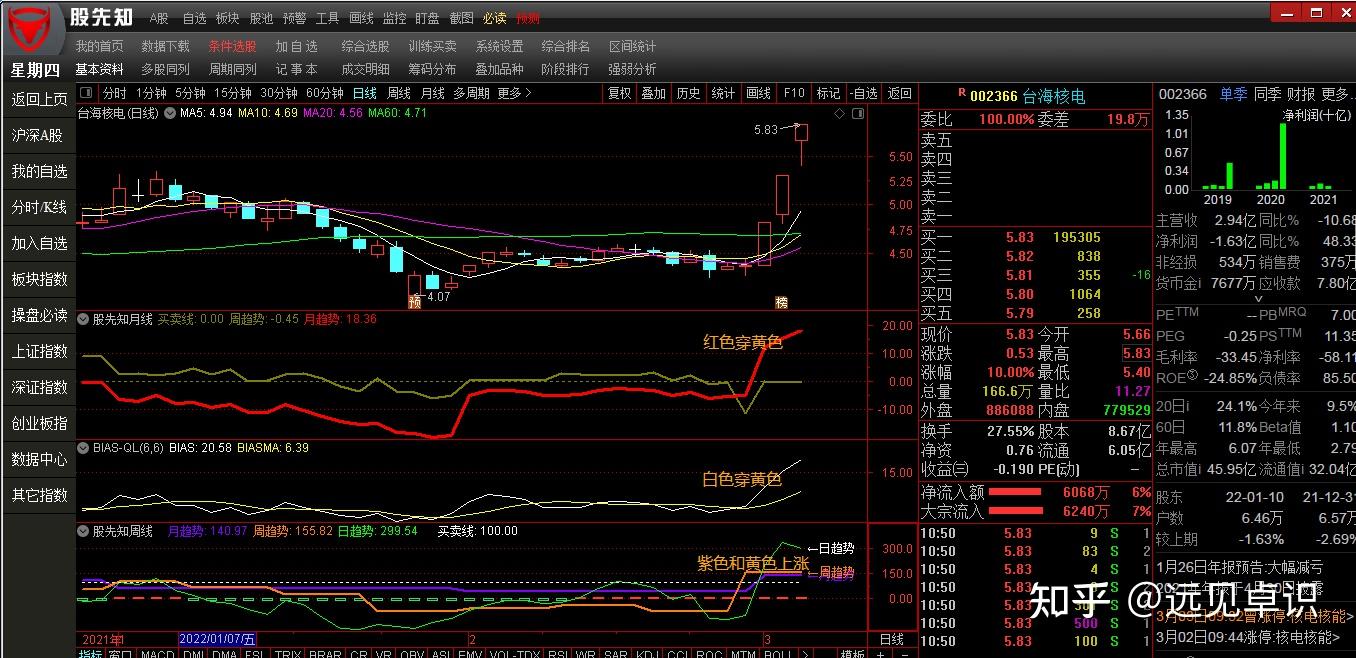1356x658 pixels.
Task: Expand the indicator tabs arrow after BOLL
Action: (806, 655)
